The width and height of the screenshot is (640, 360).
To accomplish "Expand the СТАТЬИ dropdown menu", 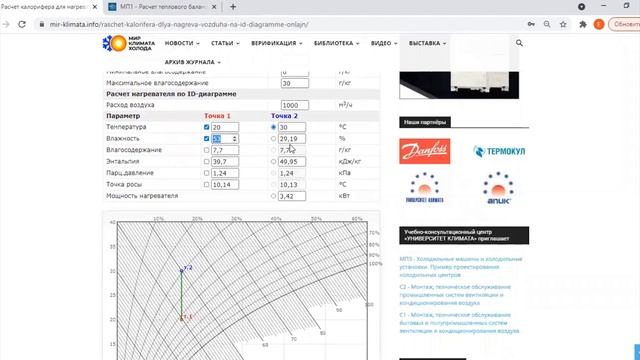I will (225, 43).
